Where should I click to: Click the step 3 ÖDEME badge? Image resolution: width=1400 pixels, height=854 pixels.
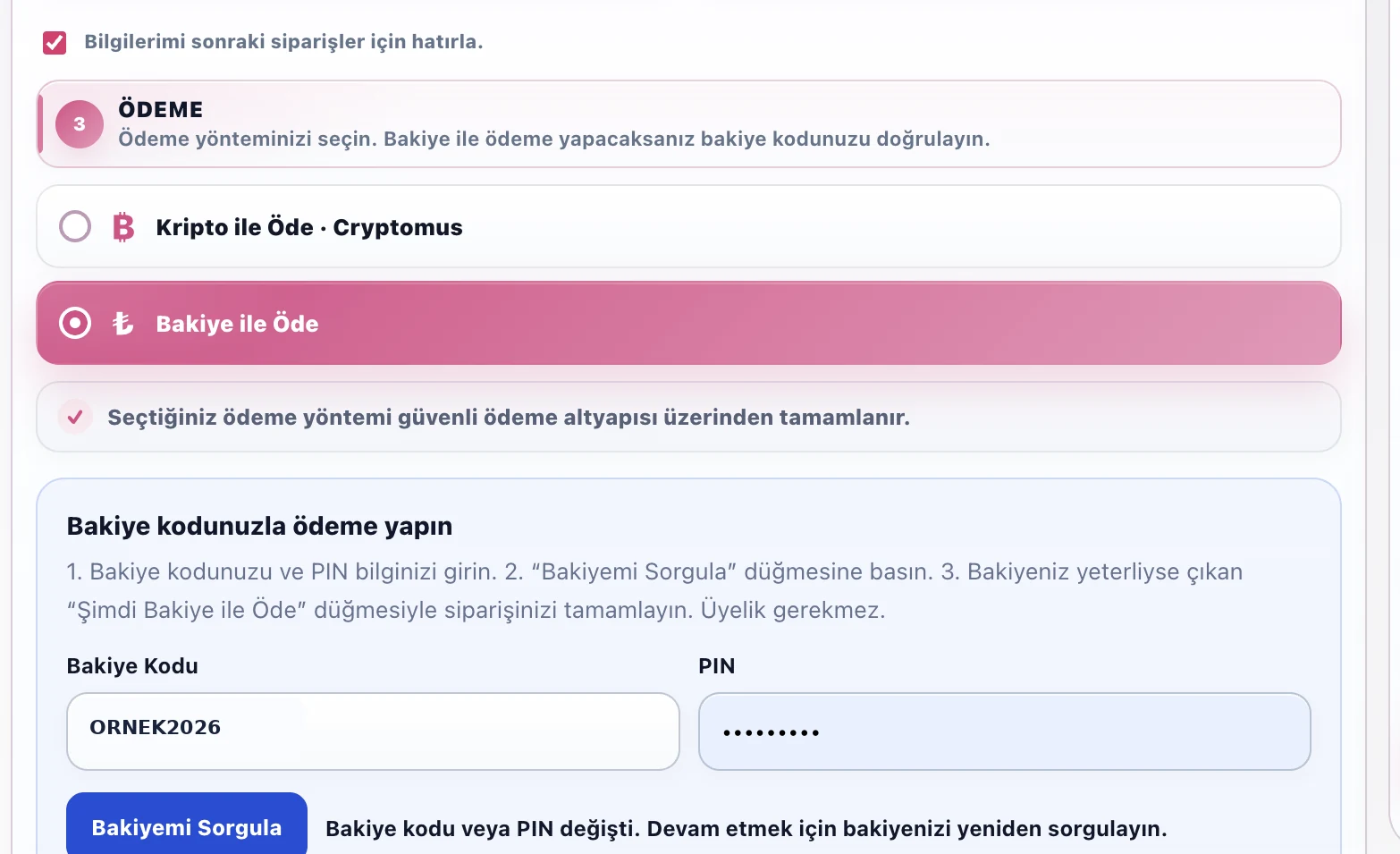click(80, 124)
